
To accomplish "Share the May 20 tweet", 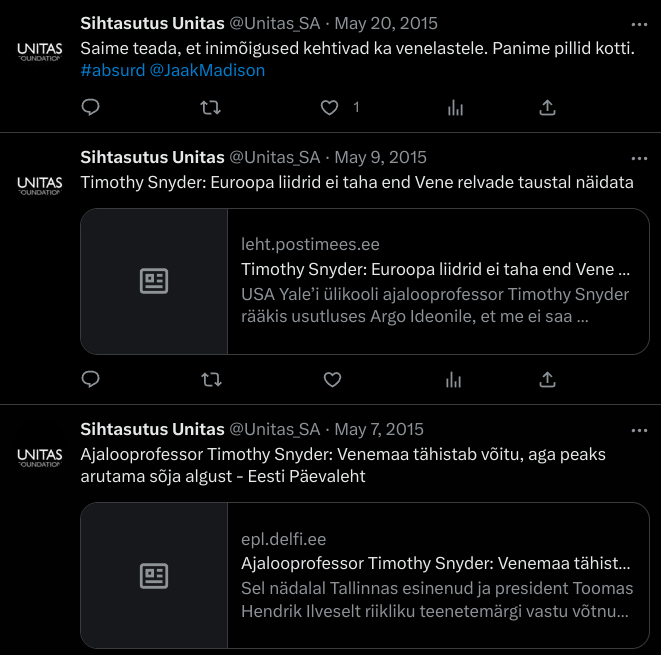I will (x=547, y=107).
